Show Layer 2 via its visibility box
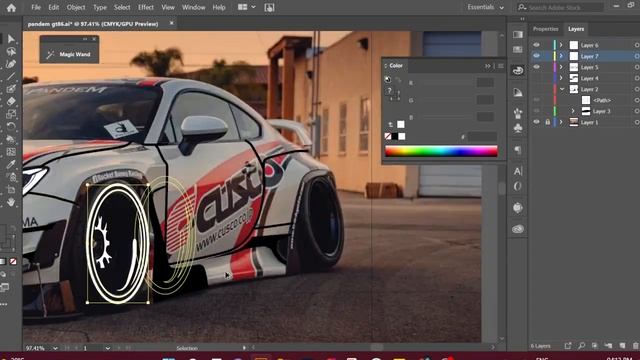The image size is (640, 360). click(536, 89)
